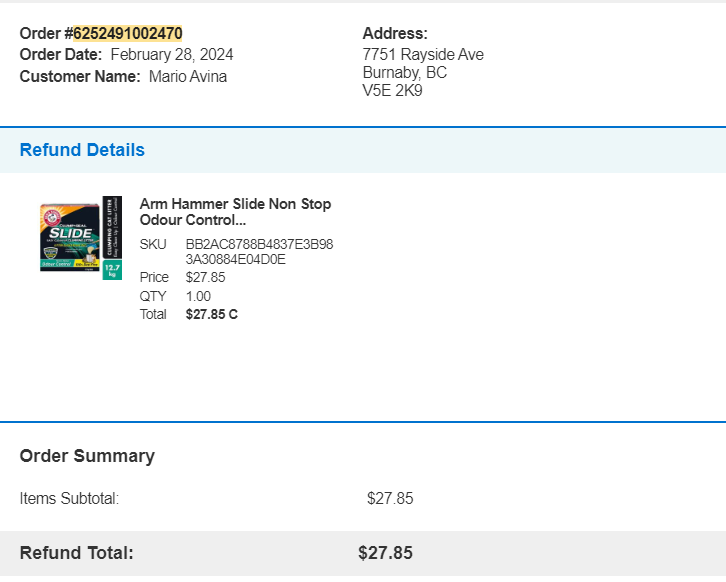Open the Arm Hammer Slide product thumbnail
This screenshot has width=726, height=582.
pos(81,238)
